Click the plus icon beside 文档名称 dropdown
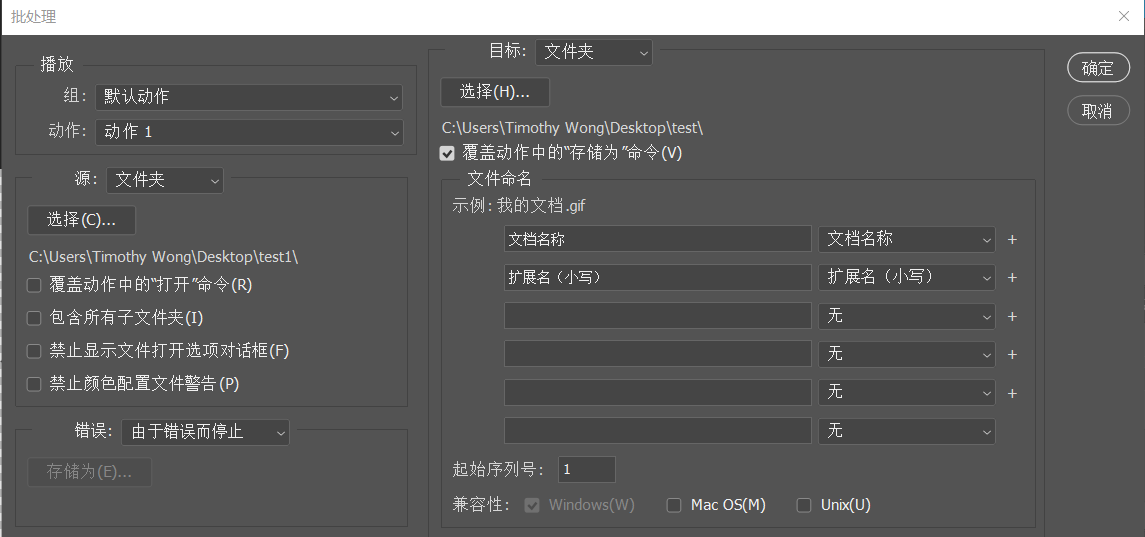The width and height of the screenshot is (1145, 537). 1012,240
